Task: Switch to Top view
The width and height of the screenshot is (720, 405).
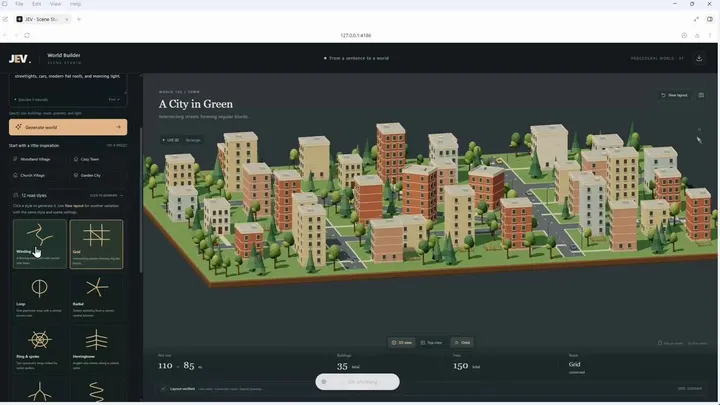Action: pyautogui.click(x=432, y=343)
